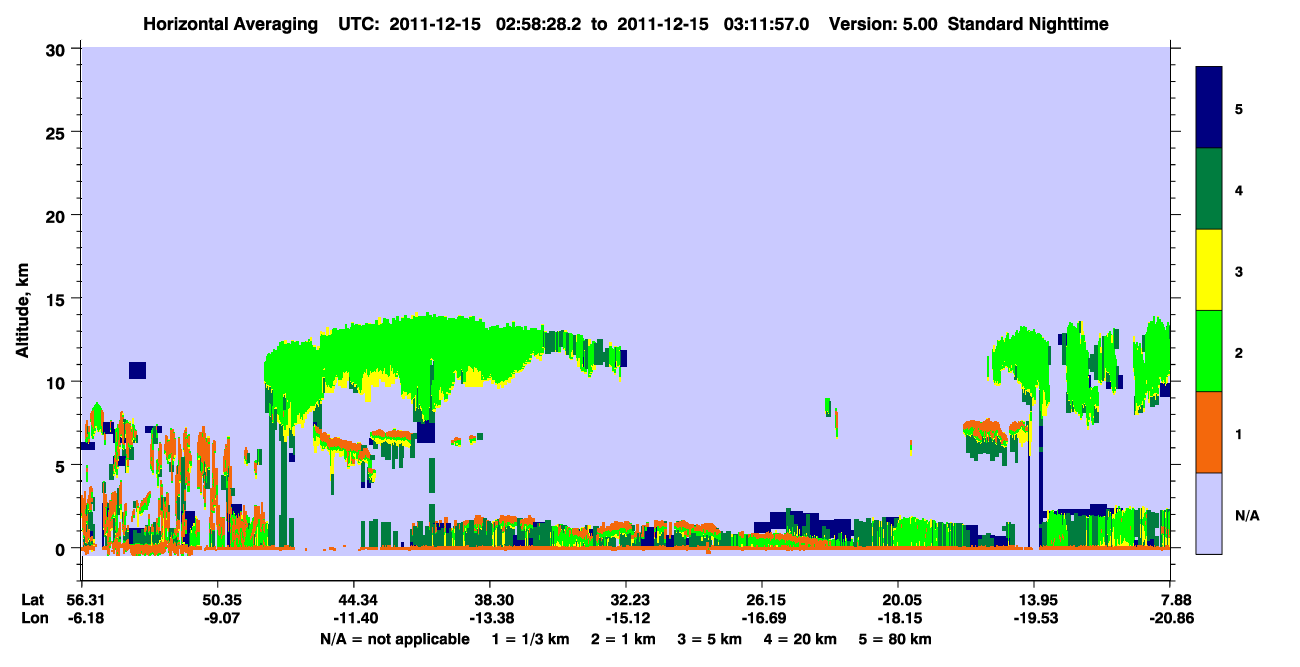This screenshot has height=667, width=1300.
Task: Click latitude value 38.30
Action: [x=490, y=600]
